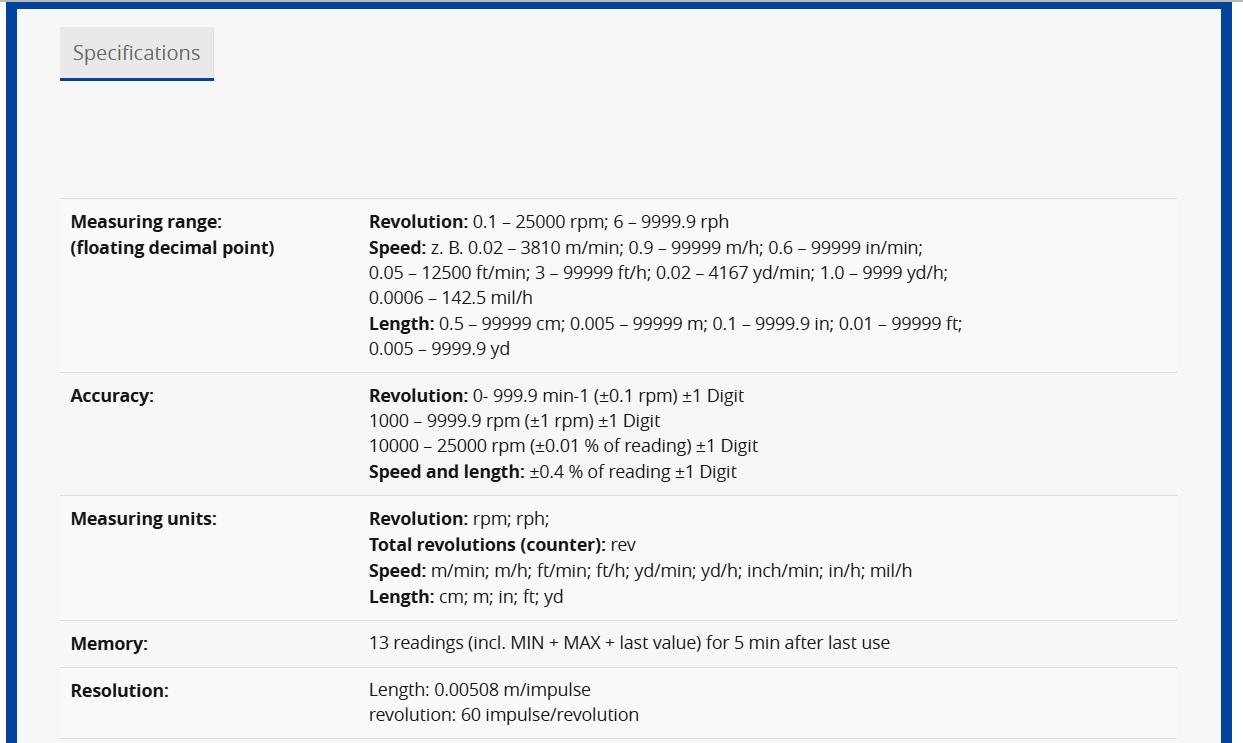
Task: Click the 'Resolution:' row label
Action: coord(120,691)
